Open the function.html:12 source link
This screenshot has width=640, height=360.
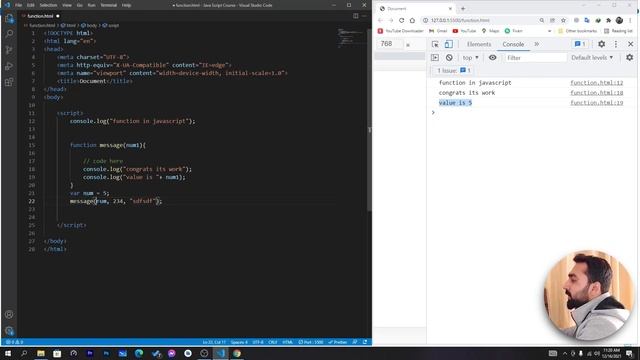(596, 83)
